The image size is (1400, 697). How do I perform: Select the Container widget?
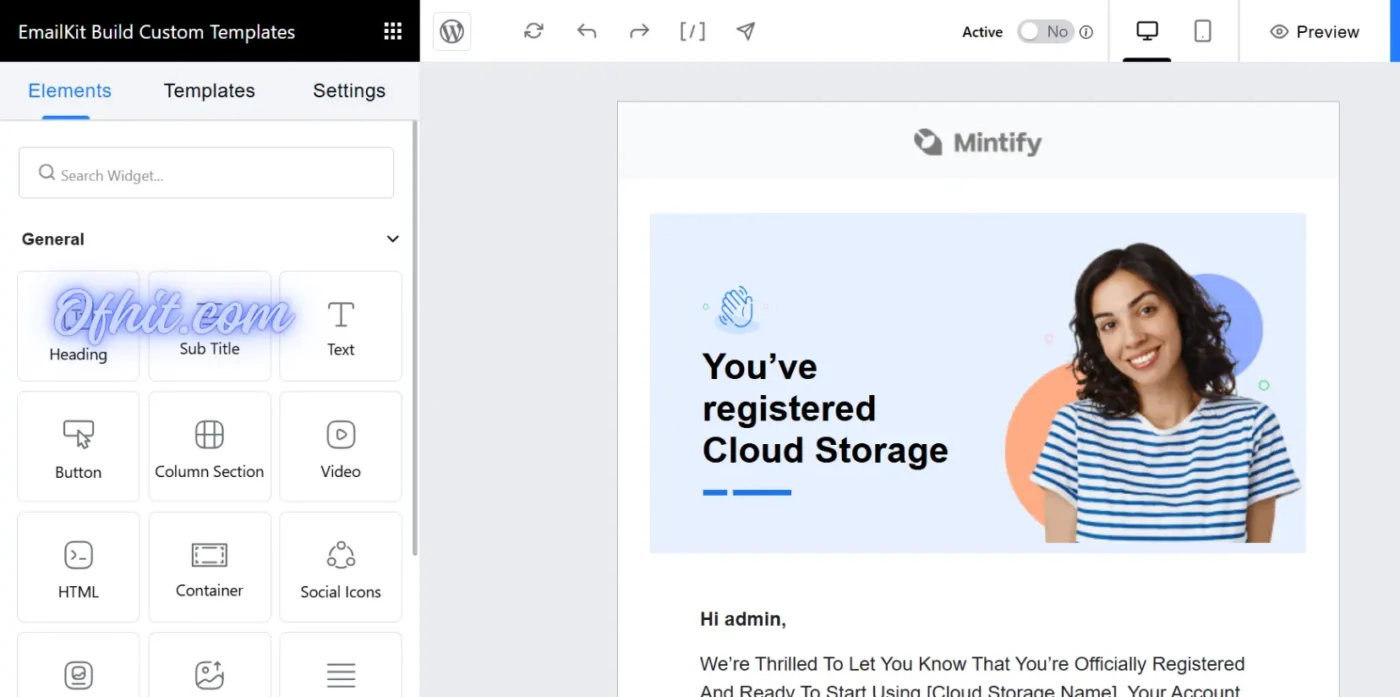[209, 567]
